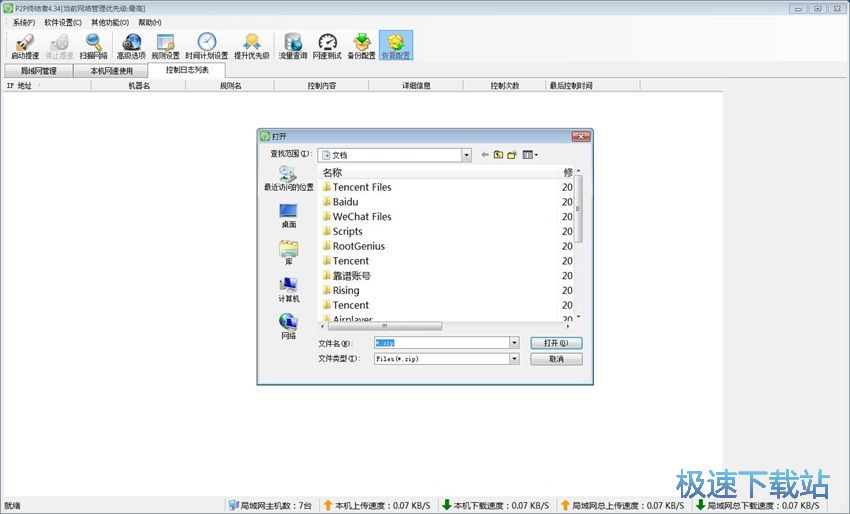
Task: Sort by the 控制次数 column header
Action: pyautogui.click(x=505, y=86)
